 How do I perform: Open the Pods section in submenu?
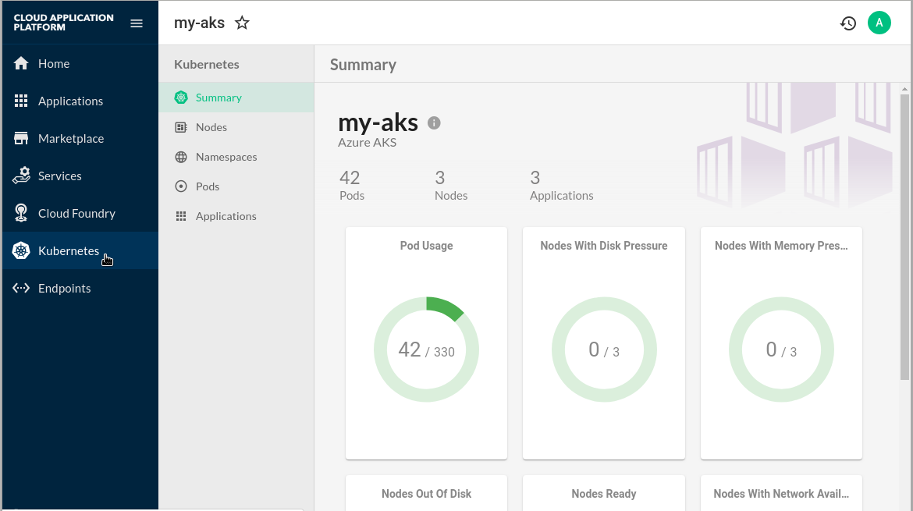(207, 186)
